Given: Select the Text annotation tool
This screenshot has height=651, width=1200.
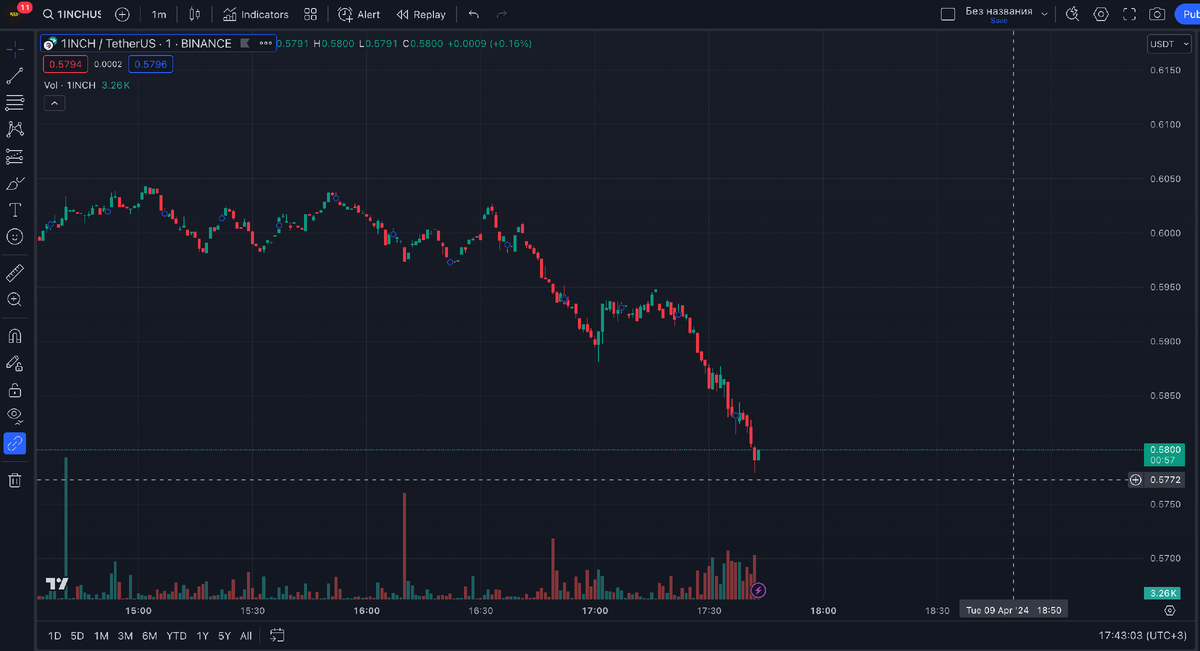Looking at the screenshot, I should point(15,210).
